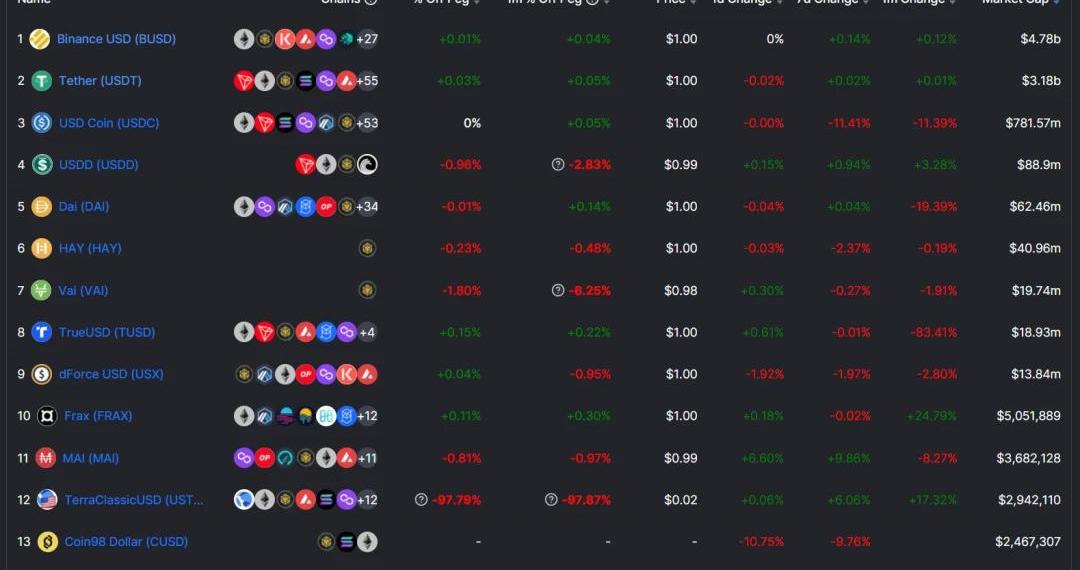This screenshot has width=1080, height=570.
Task: Click the help icon beside USDD's -2.83%
Action: (558, 165)
